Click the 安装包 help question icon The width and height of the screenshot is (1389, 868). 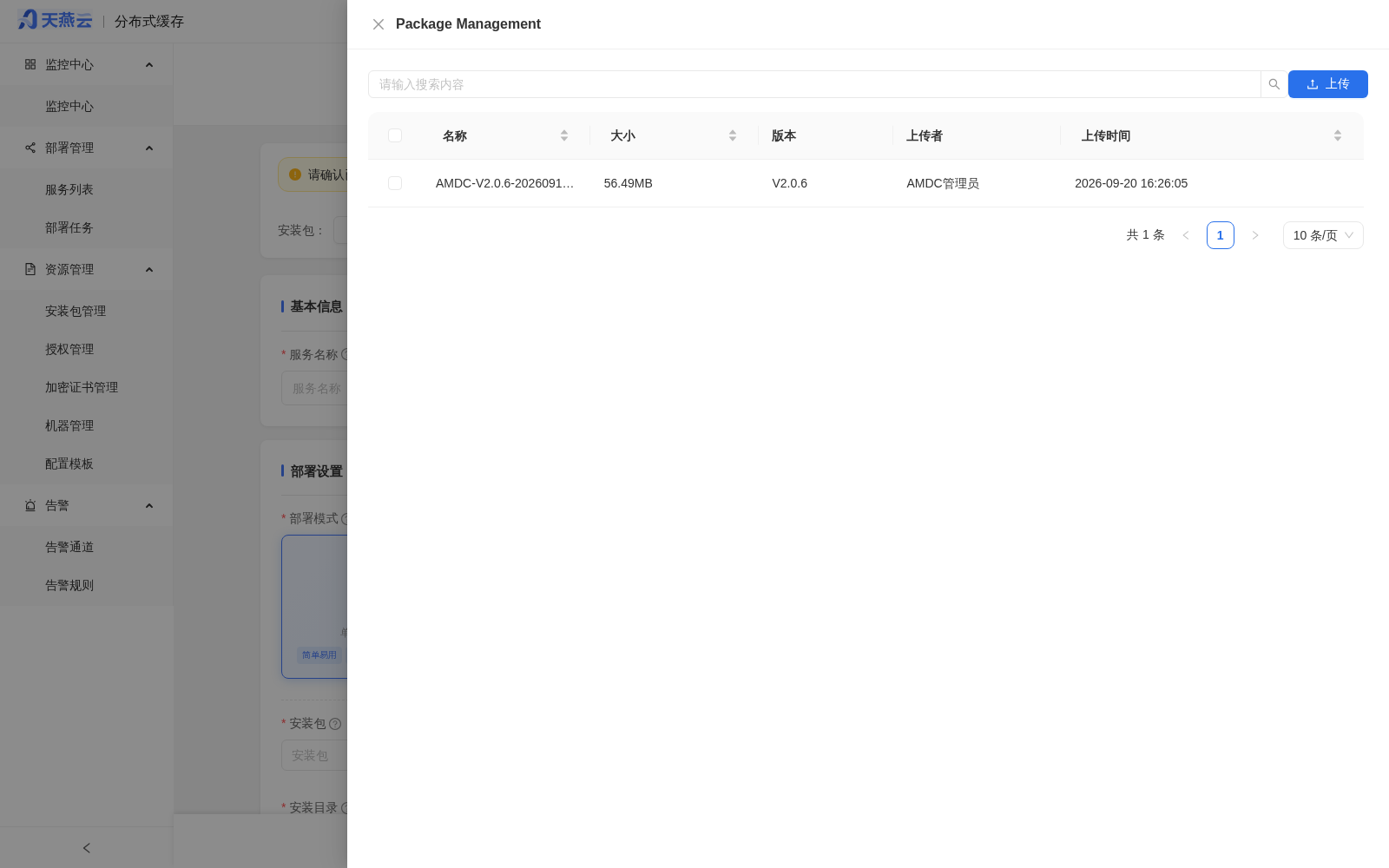(335, 724)
